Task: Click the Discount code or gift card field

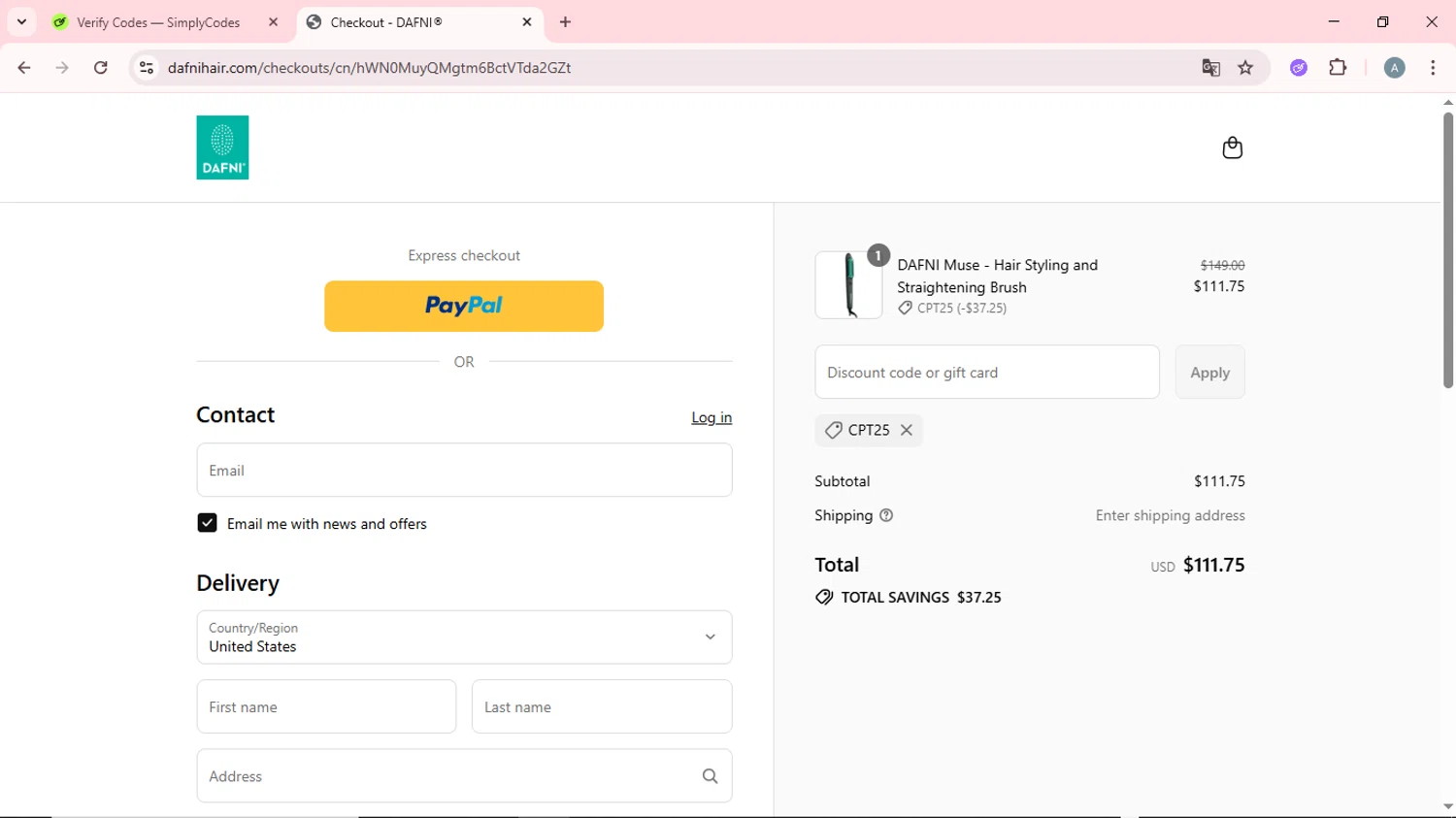Action: point(987,372)
